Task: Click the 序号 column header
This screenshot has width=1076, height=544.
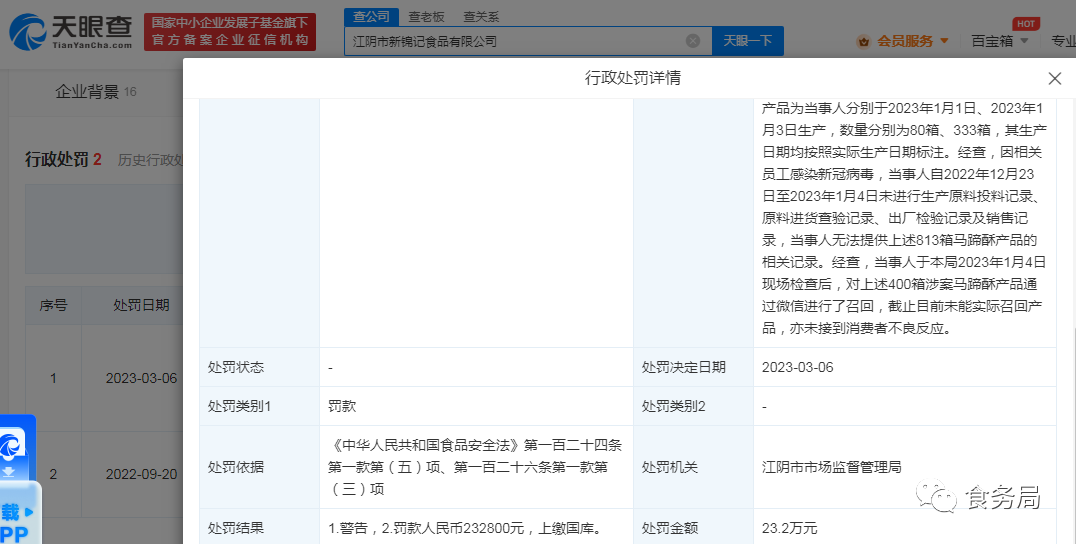Action: [x=54, y=305]
